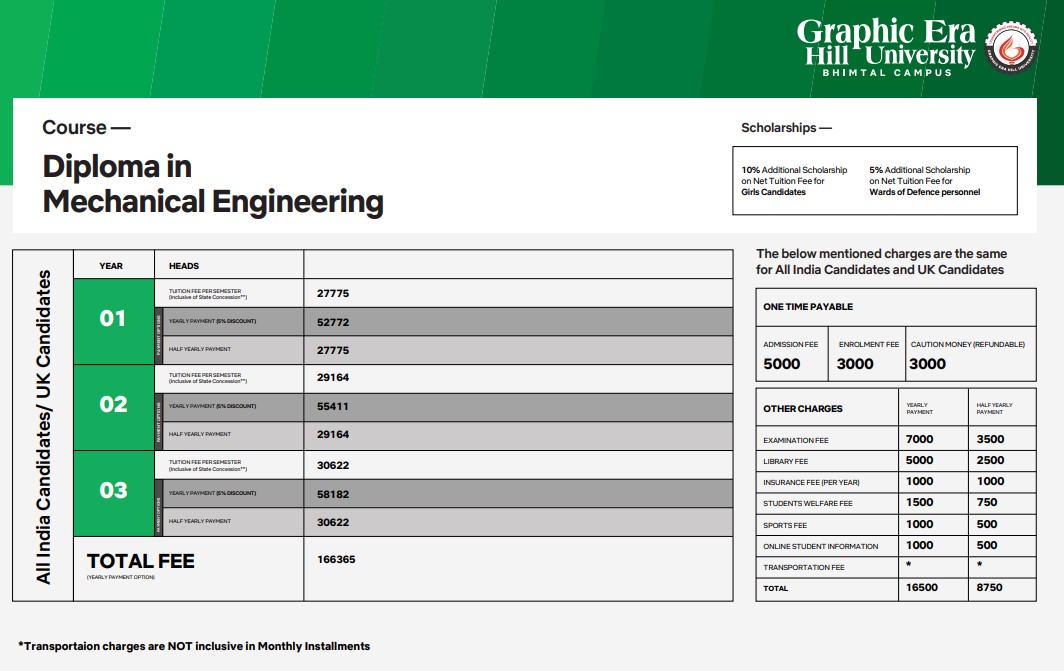Click year 02 Tuition Fee Per Semester label
The height and width of the screenshot is (671, 1064).
click(208, 378)
